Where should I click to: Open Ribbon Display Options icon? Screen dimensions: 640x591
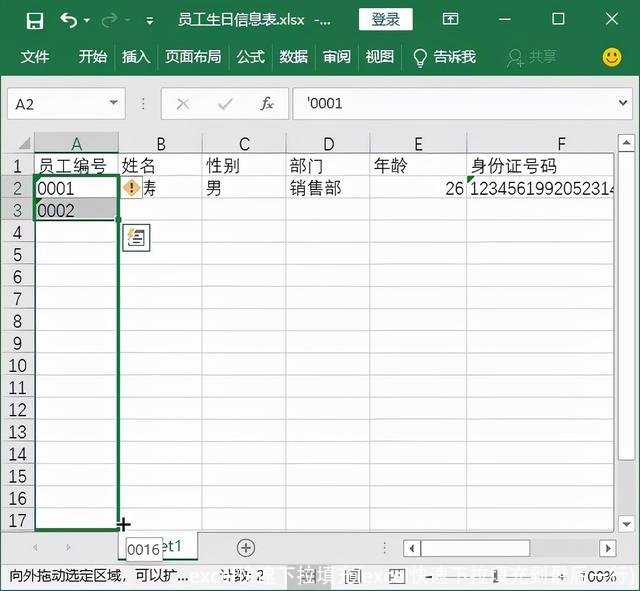[x=450, y=19]
